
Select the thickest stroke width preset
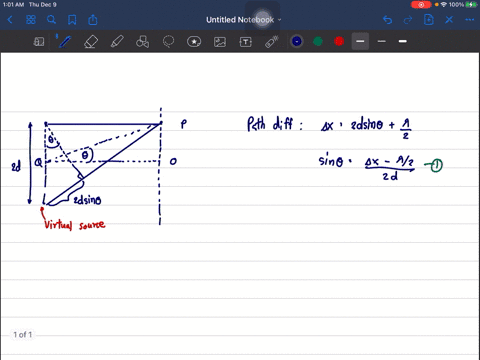403,41
